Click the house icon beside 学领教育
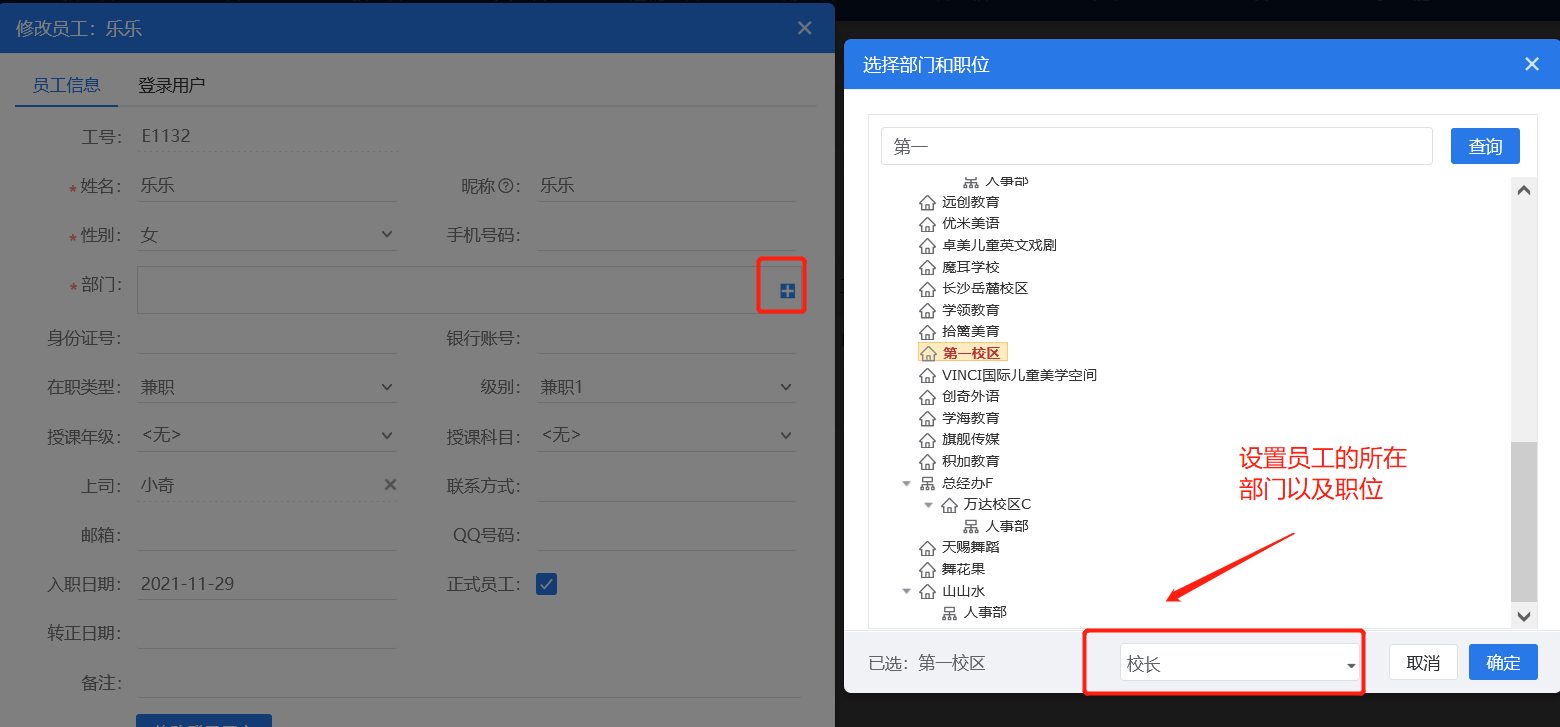 (x=927, y=311)
